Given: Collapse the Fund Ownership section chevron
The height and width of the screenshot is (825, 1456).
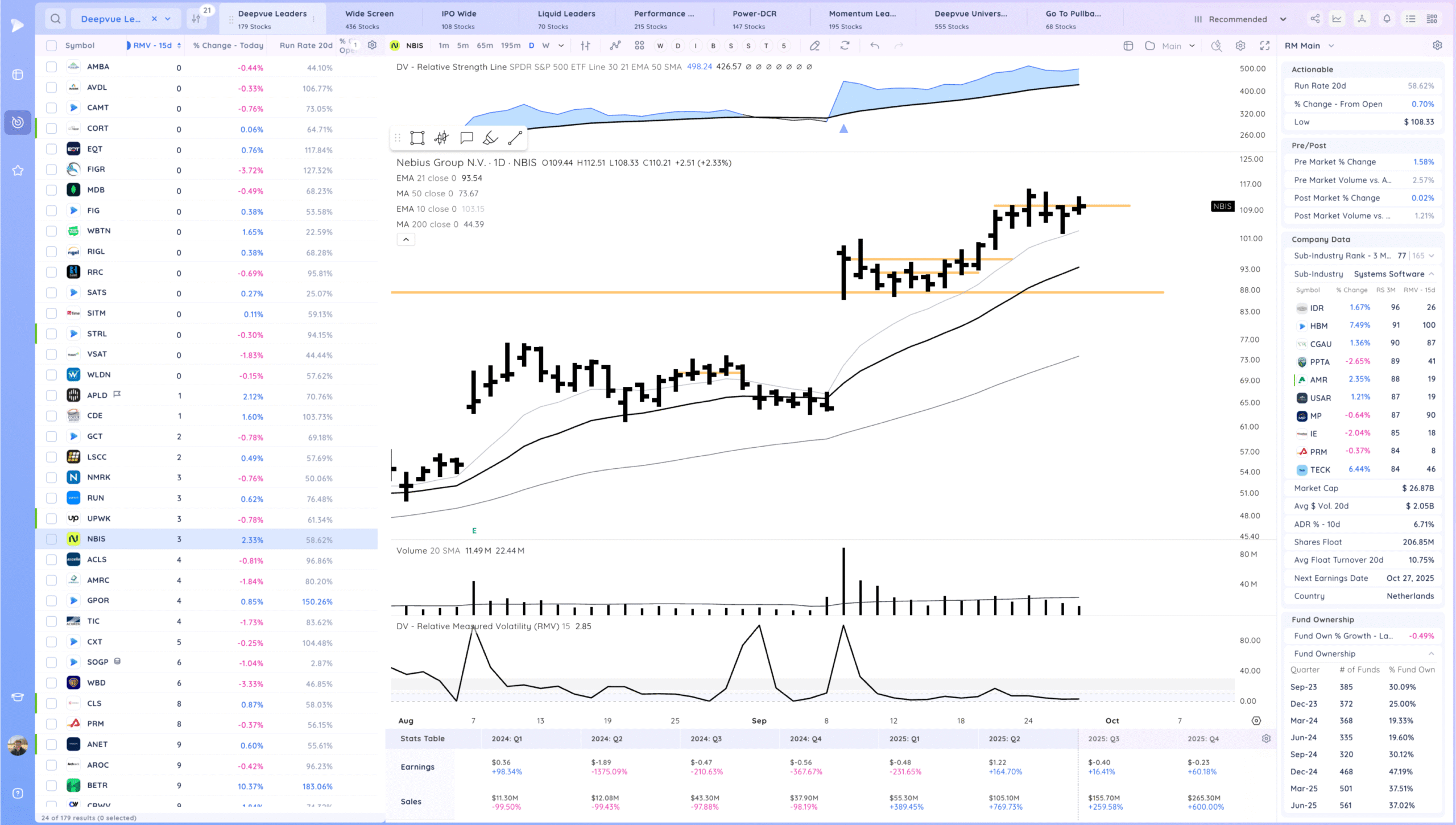Looking at the screenshot, I should tap(1431, 654).
